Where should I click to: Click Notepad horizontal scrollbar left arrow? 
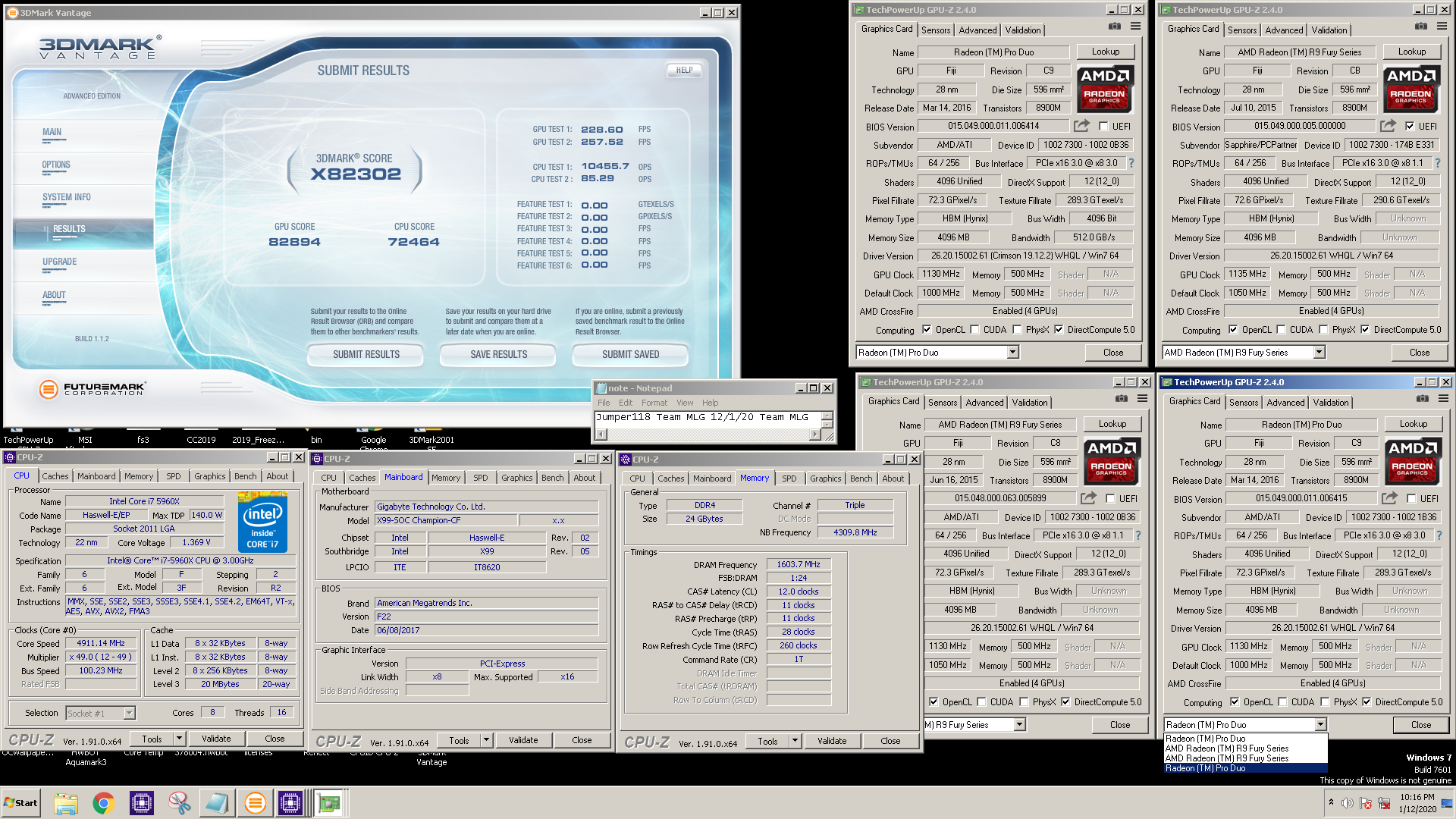pos(601,435)
